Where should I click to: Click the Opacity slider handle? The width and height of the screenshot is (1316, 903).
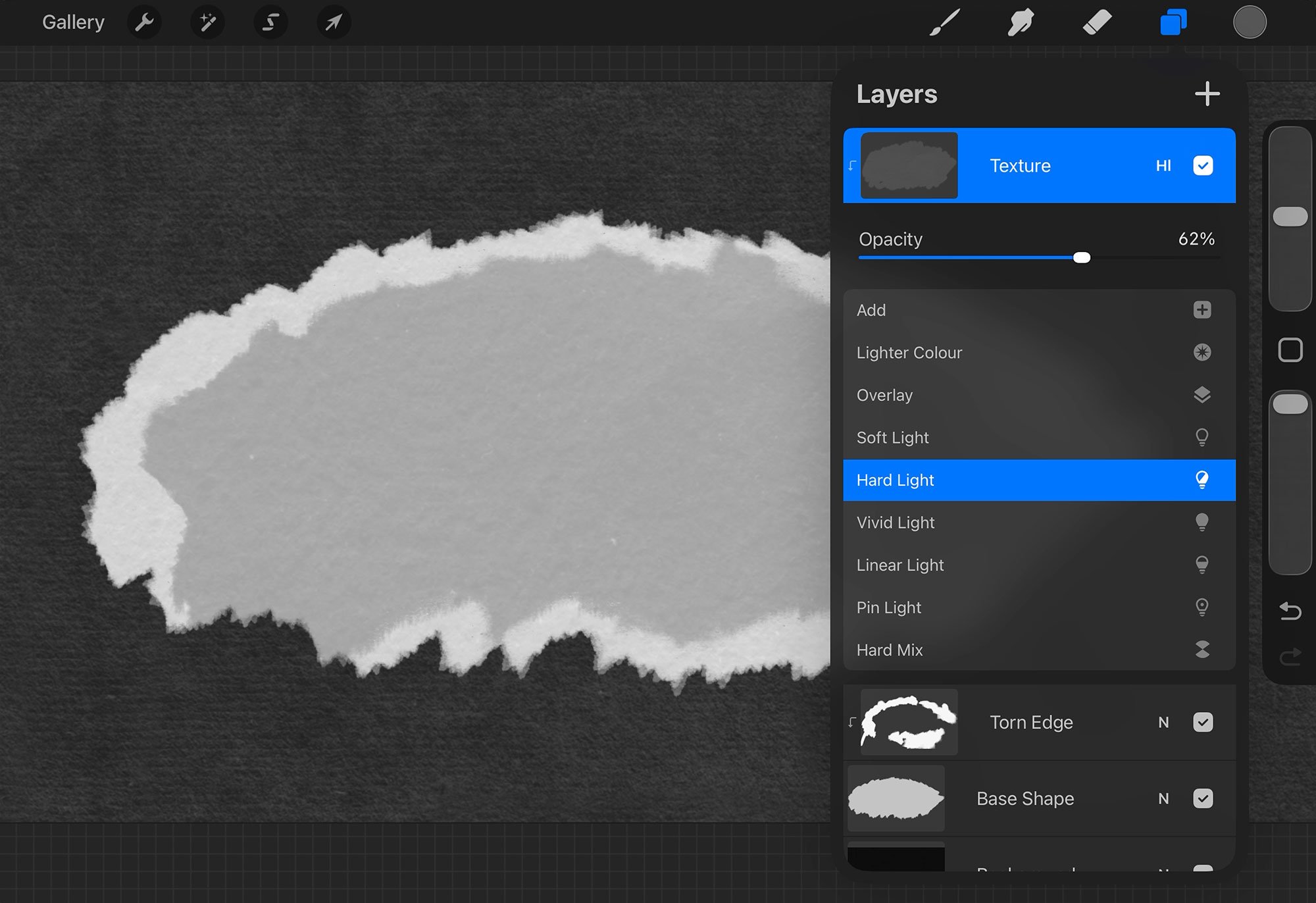tap(1082, 257)
